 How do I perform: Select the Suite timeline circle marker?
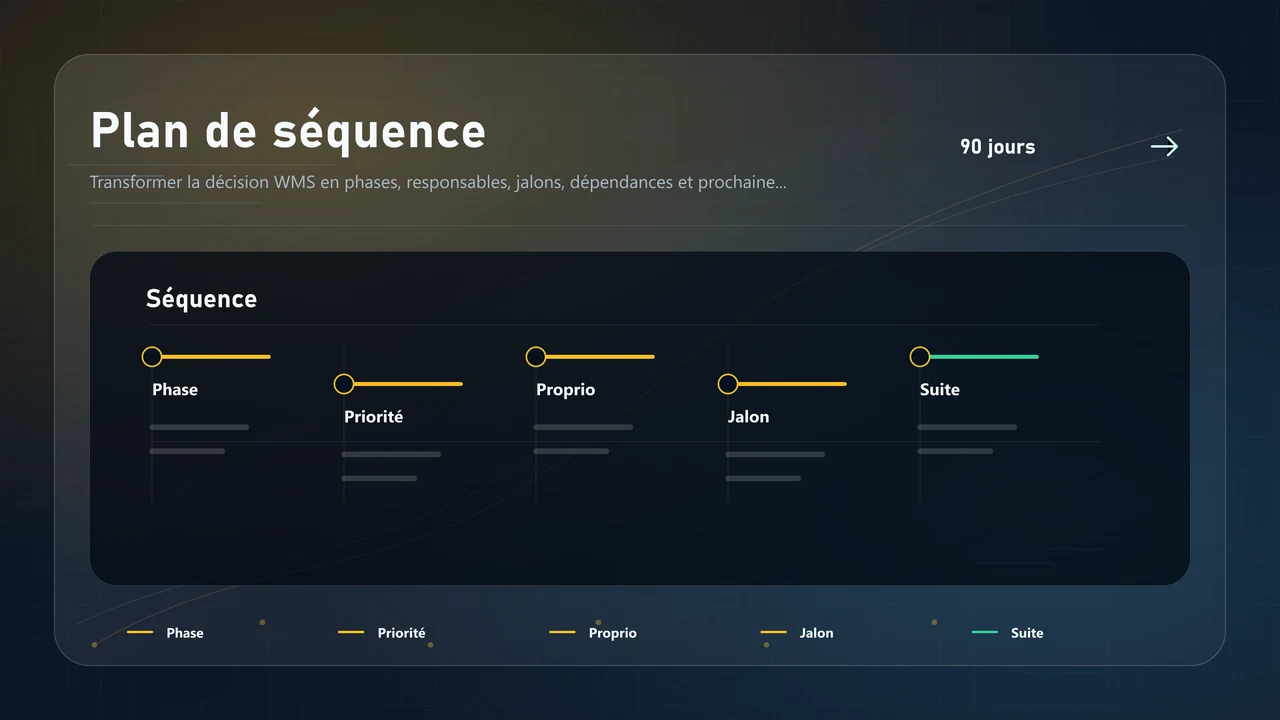(920, 357)
